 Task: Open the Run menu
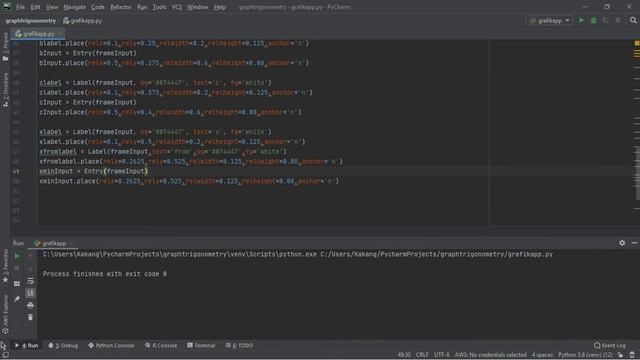click(x=142, y=7)
